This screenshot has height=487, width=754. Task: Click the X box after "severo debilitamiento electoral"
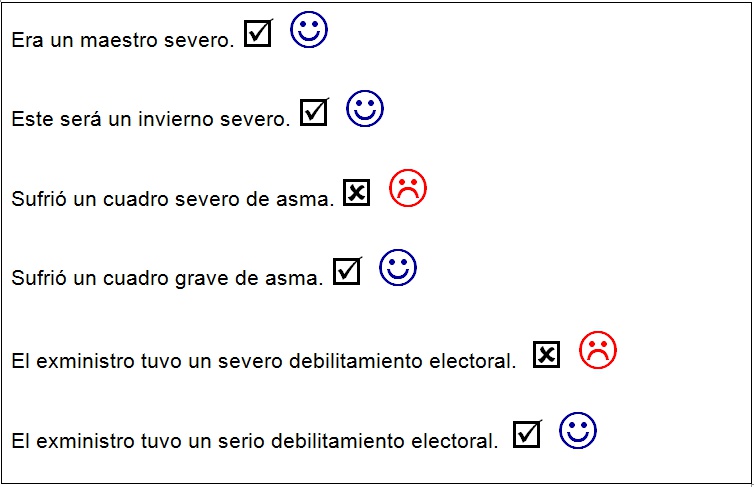click(546, 354)
